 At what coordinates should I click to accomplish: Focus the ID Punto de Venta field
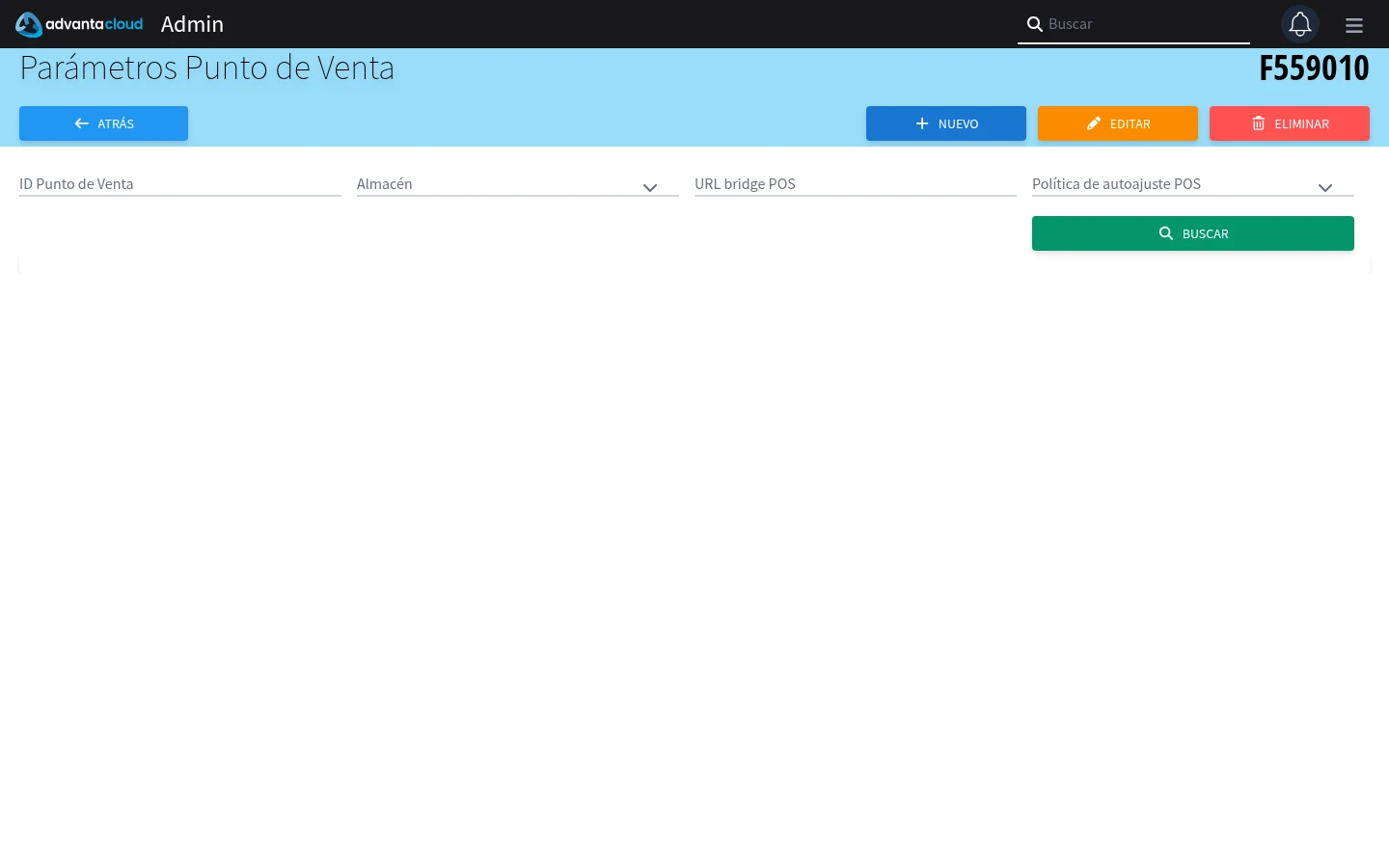click(180, 184)
